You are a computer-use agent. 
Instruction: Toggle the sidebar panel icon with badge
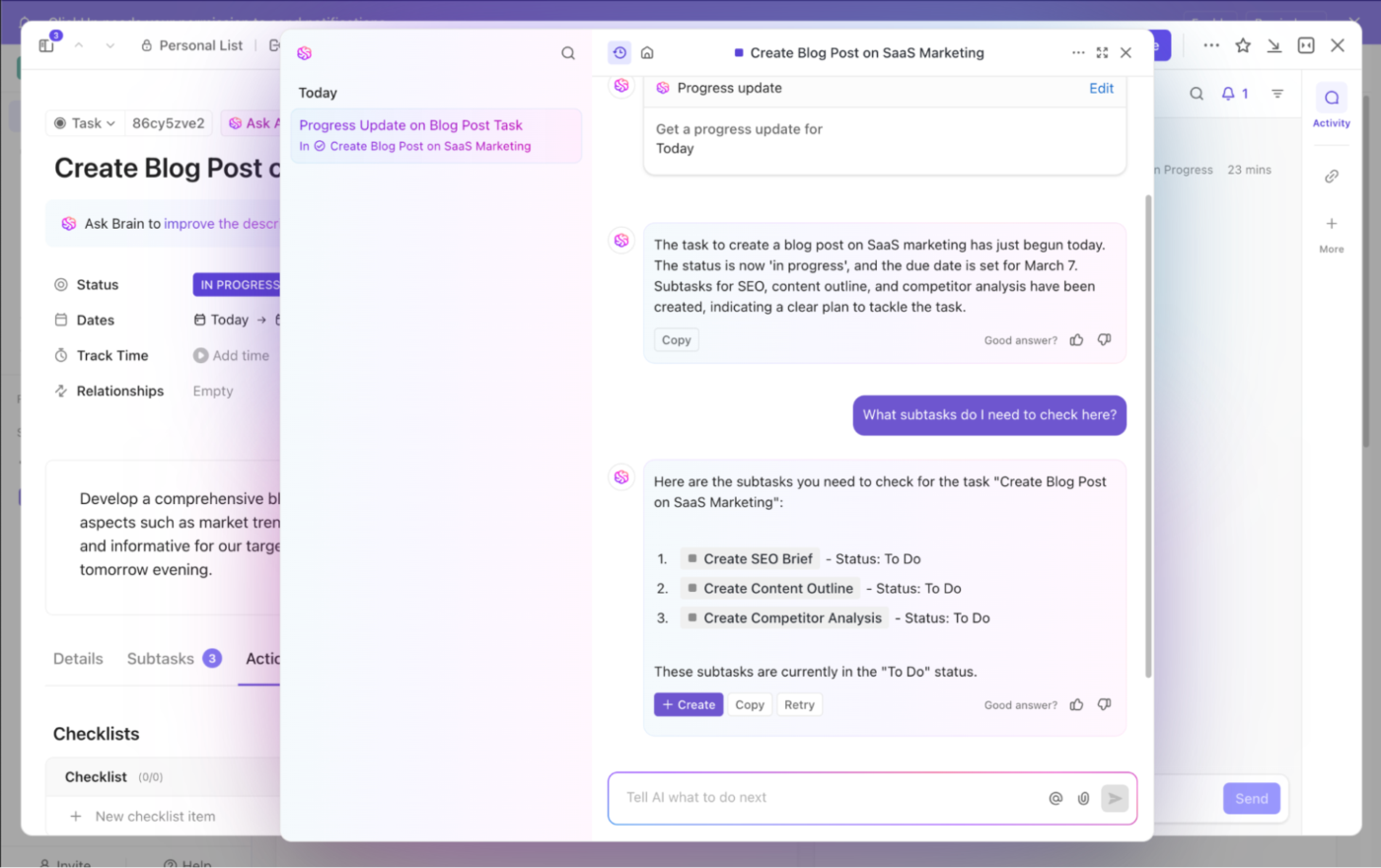47,44
